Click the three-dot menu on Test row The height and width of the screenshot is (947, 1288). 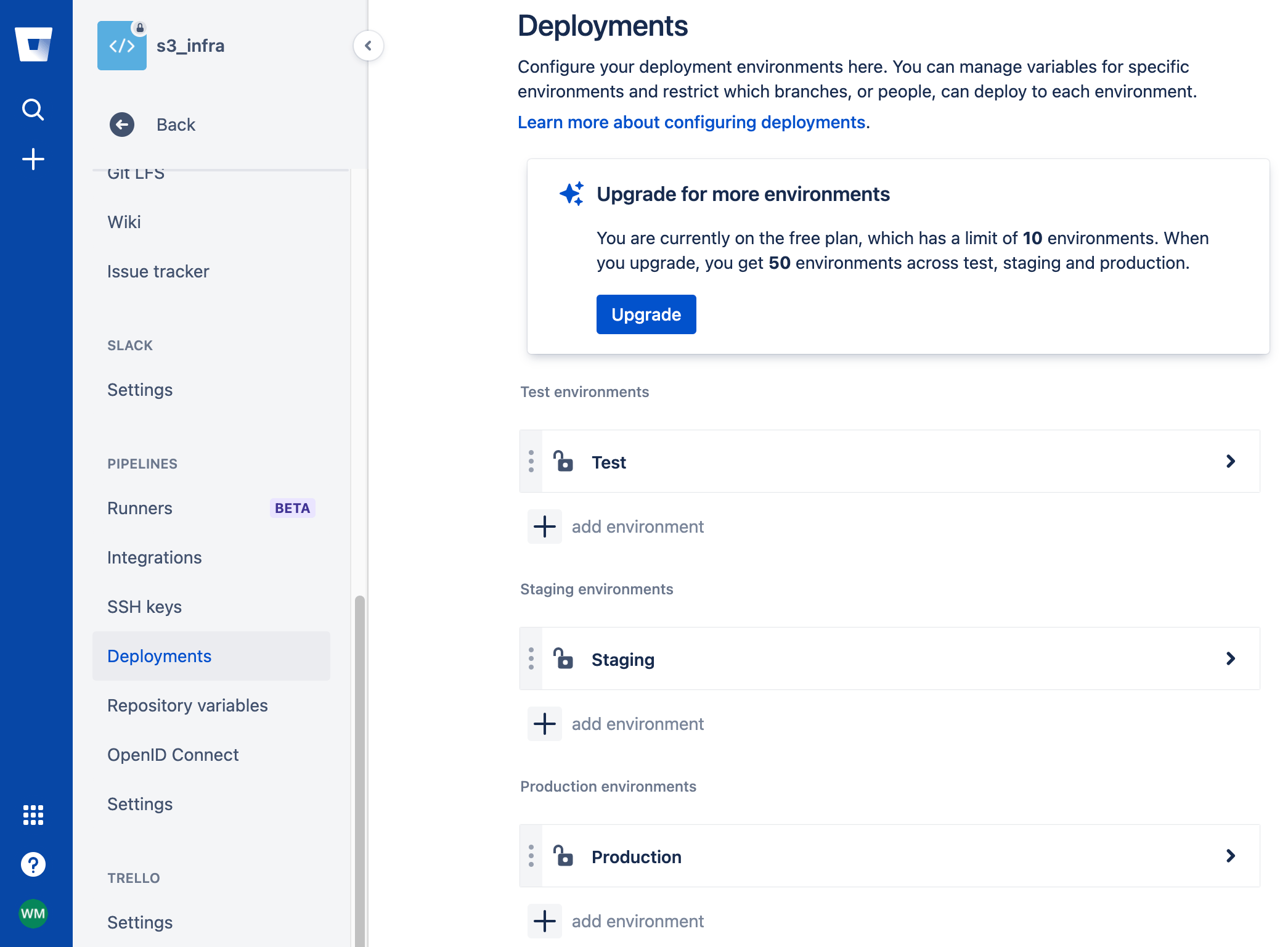point(531,461)
